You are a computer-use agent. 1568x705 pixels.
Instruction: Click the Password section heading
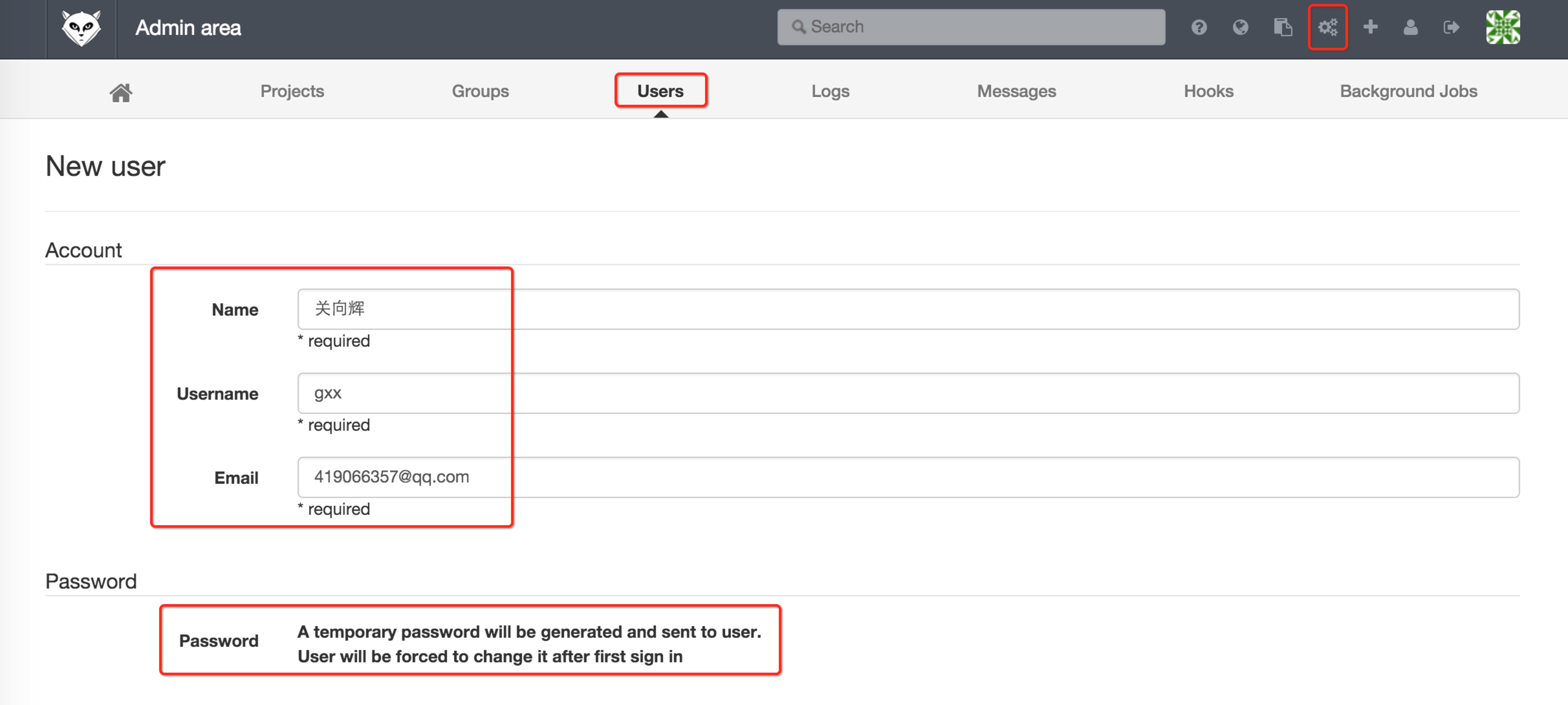point(91,581)
